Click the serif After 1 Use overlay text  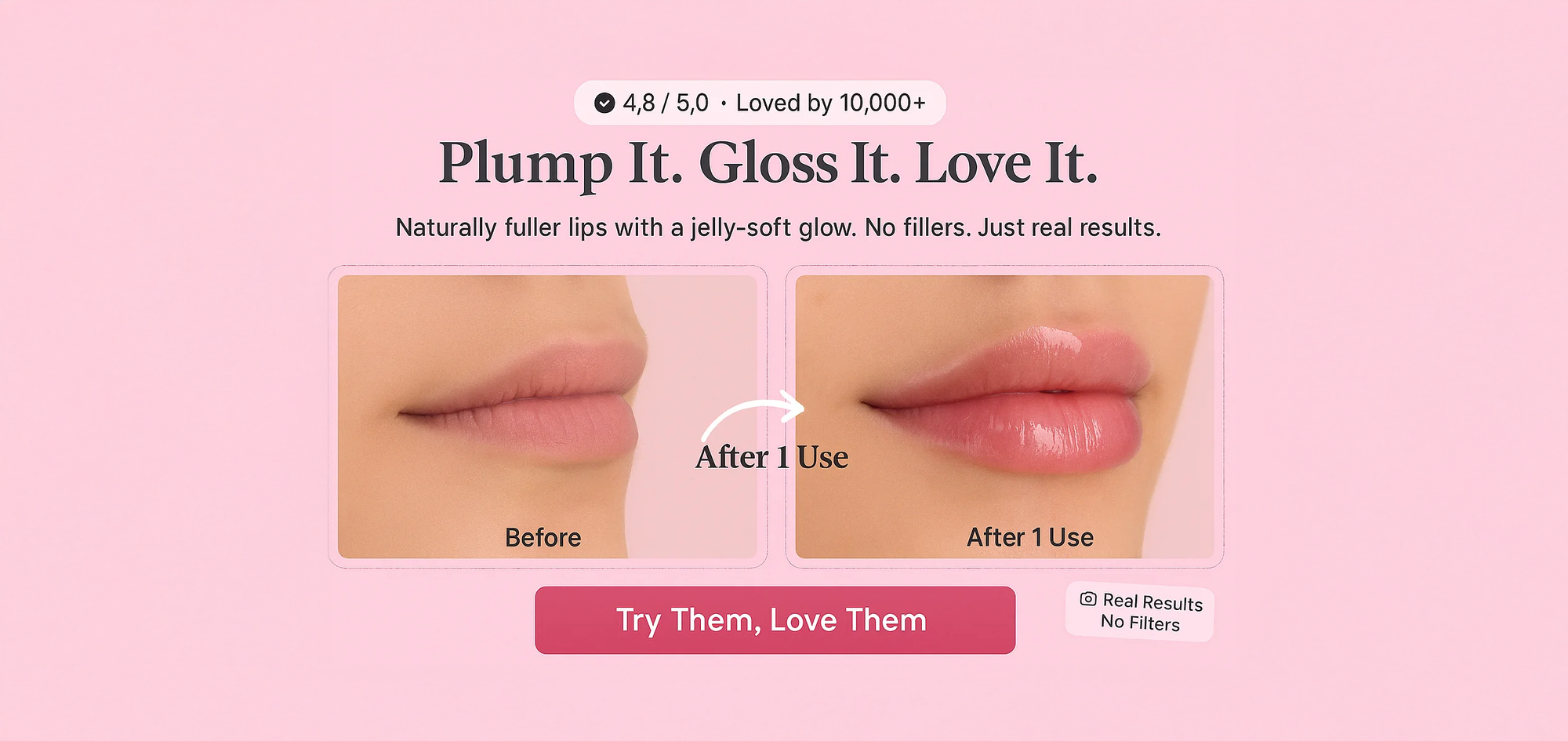point(772,457)
